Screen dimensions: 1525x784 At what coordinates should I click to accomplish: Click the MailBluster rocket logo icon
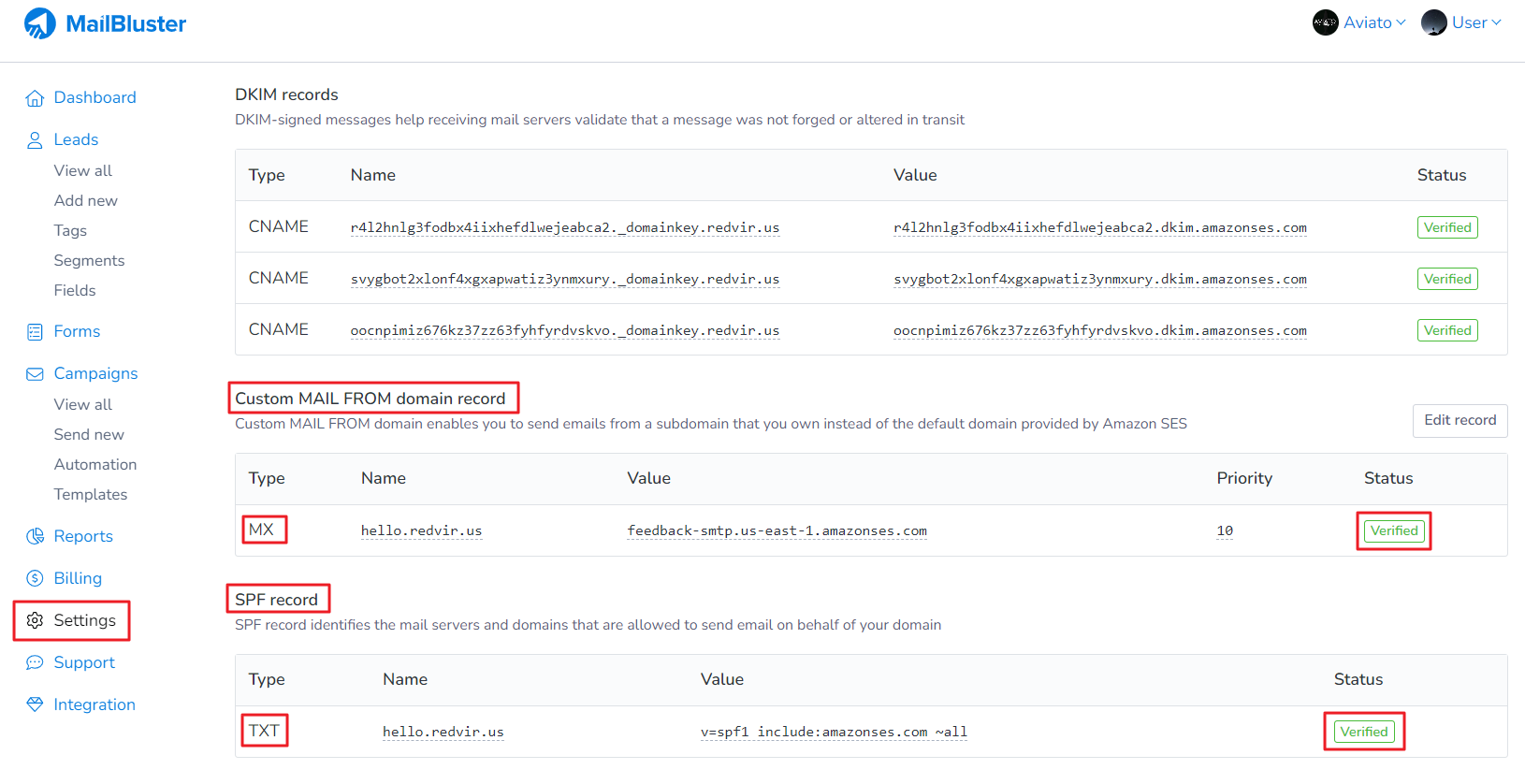tap(40, 23)
